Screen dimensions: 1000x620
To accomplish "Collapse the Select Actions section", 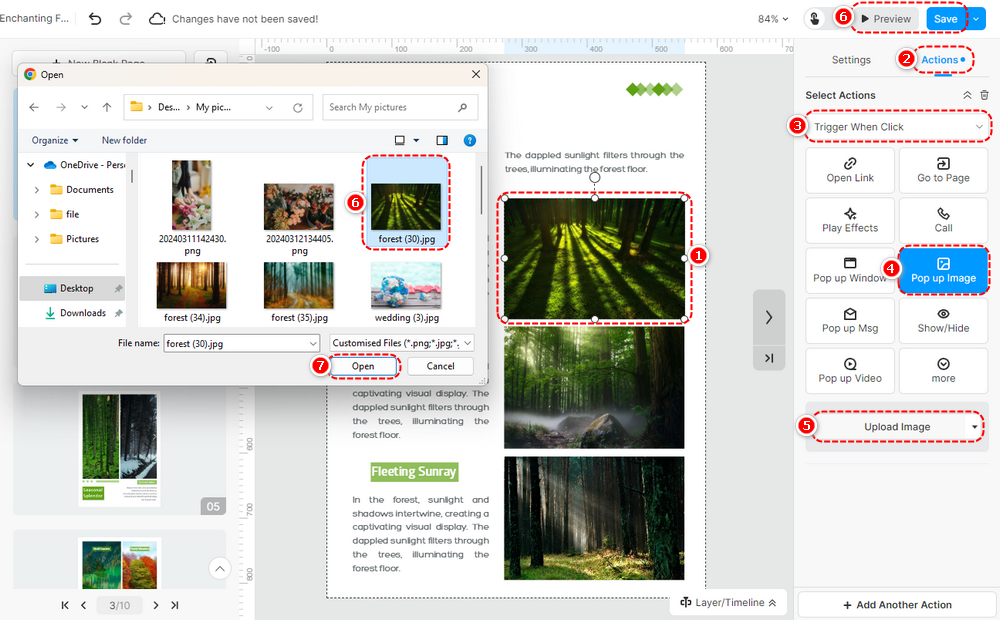I will pos(967,95).
